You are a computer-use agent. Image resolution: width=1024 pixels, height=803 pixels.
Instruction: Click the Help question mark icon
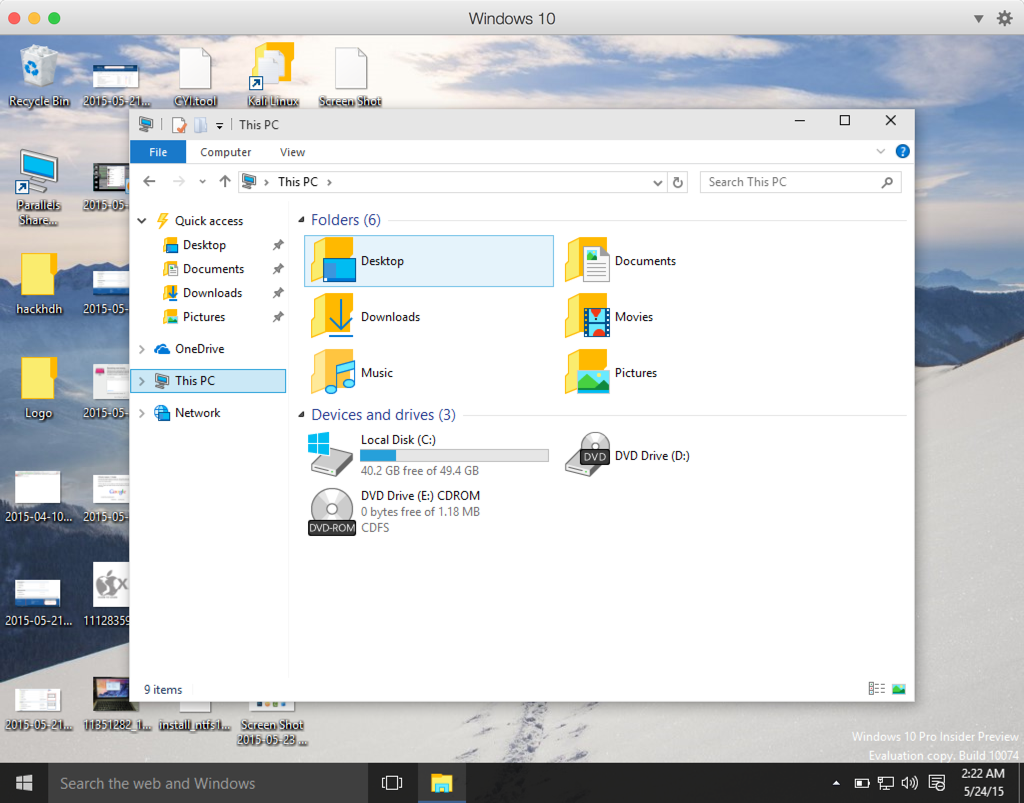(902, 152)
